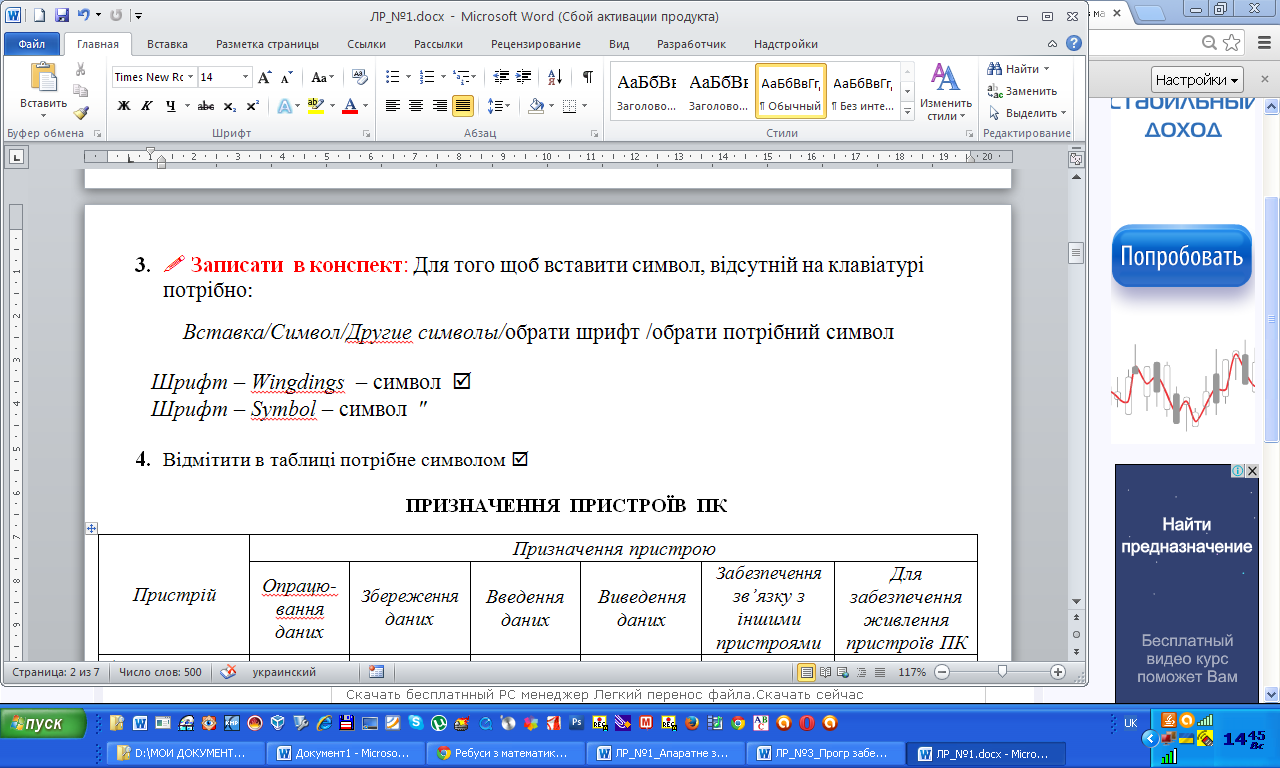
Task: Toggle paragraph marks display (¶)
Action: 587,77
